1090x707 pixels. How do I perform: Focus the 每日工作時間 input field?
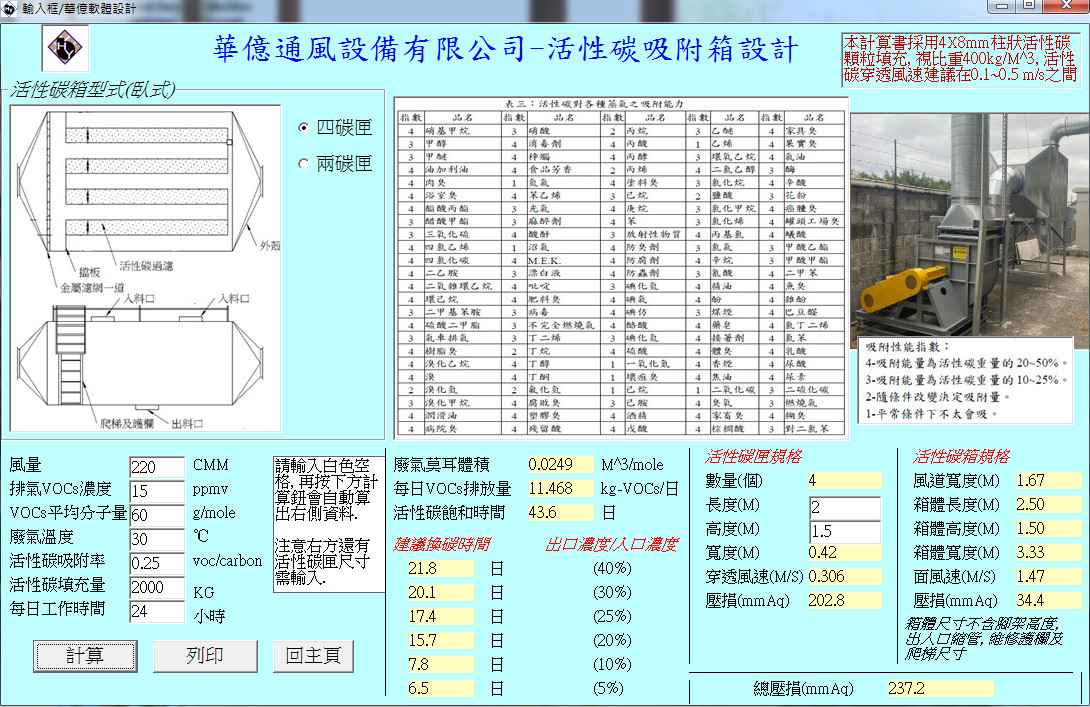[x=156, y=611]
